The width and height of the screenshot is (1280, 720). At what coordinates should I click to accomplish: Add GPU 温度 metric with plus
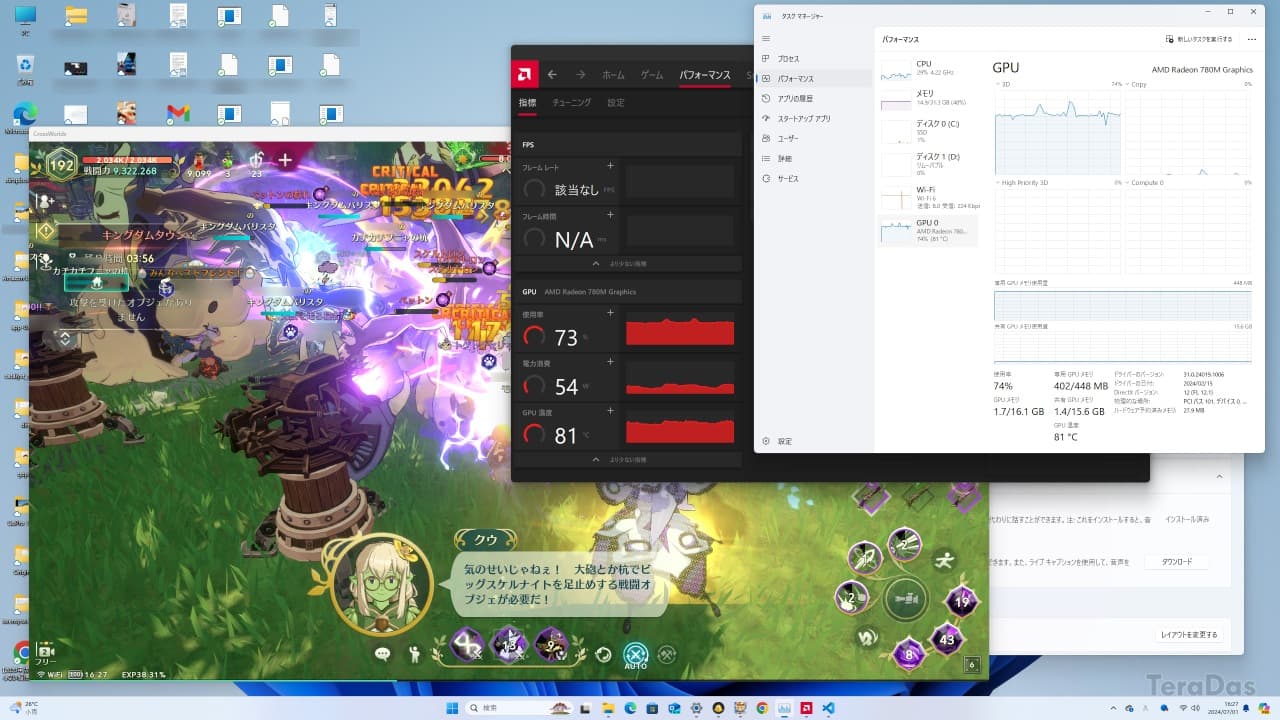tap(610, 412)
